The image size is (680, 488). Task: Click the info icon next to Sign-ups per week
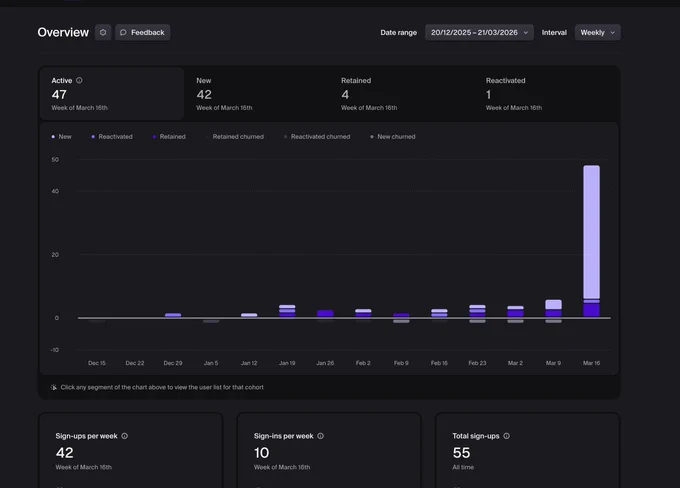point(124,436)
